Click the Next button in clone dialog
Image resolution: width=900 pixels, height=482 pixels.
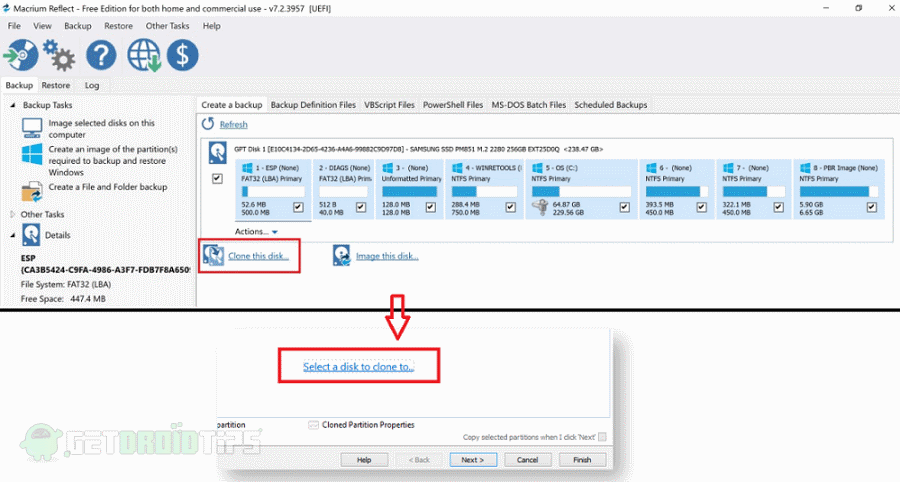coord(473,460)
